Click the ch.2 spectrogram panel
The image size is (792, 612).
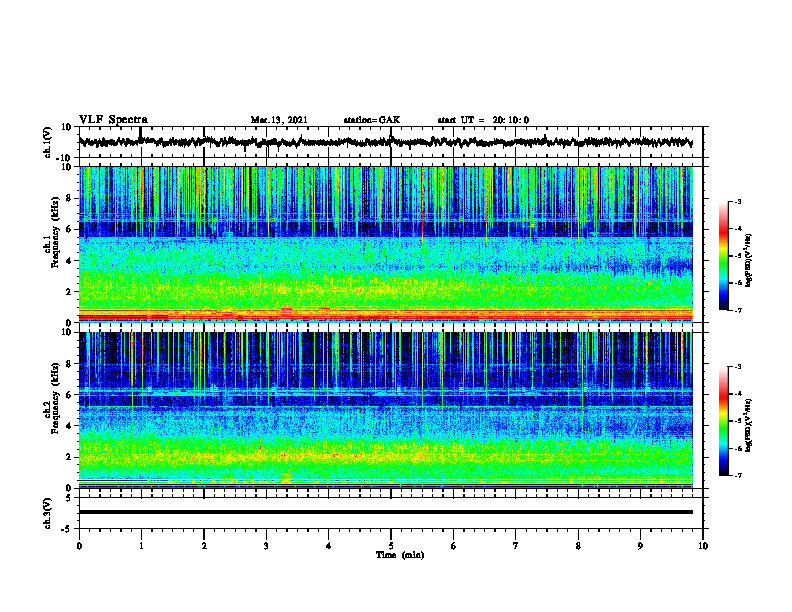[x=385, y=410]
